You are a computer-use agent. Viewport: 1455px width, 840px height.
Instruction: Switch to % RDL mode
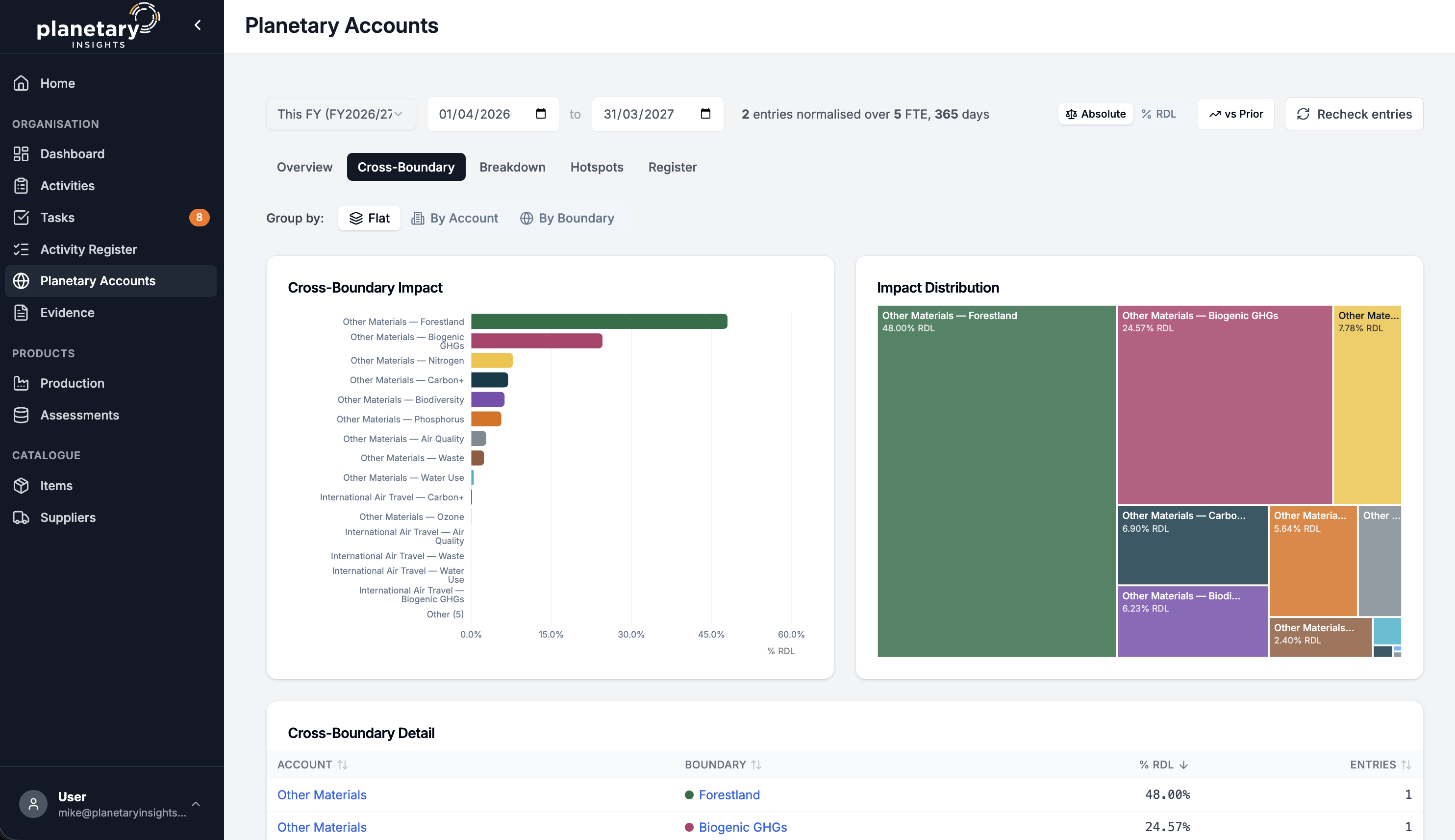point(1159,114)
